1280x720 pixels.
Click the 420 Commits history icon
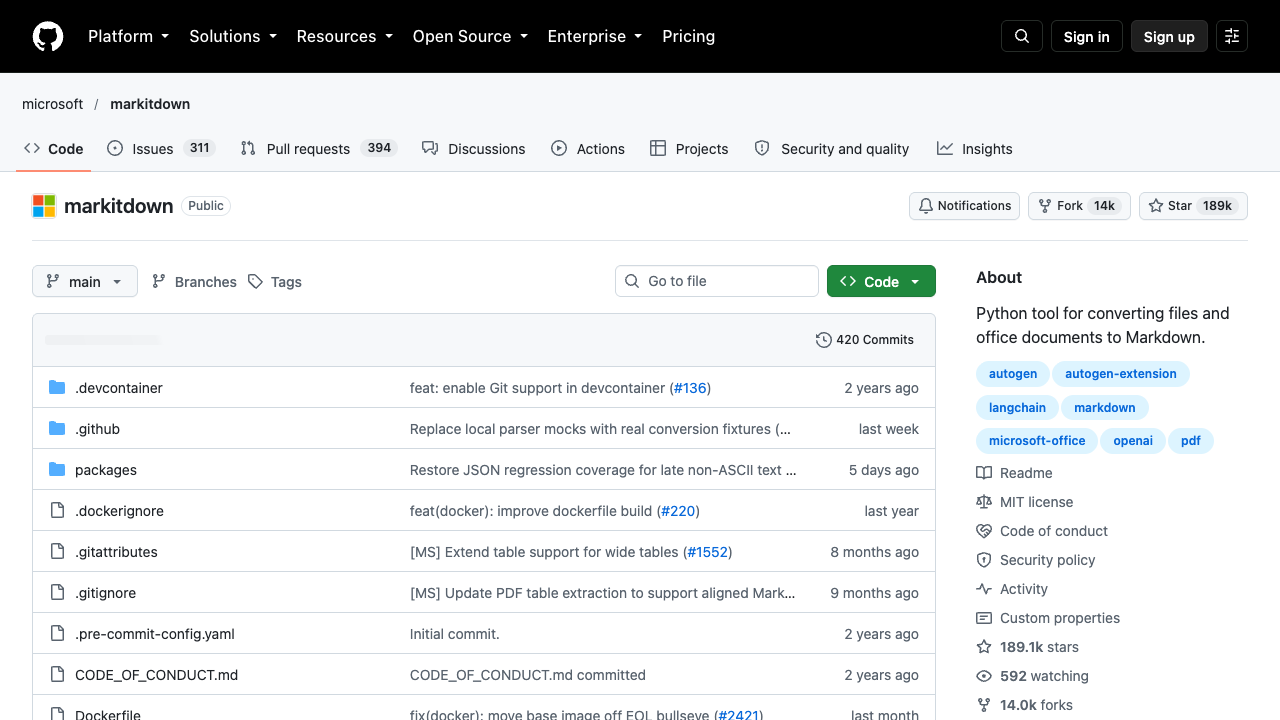click(x=824, y=340)
